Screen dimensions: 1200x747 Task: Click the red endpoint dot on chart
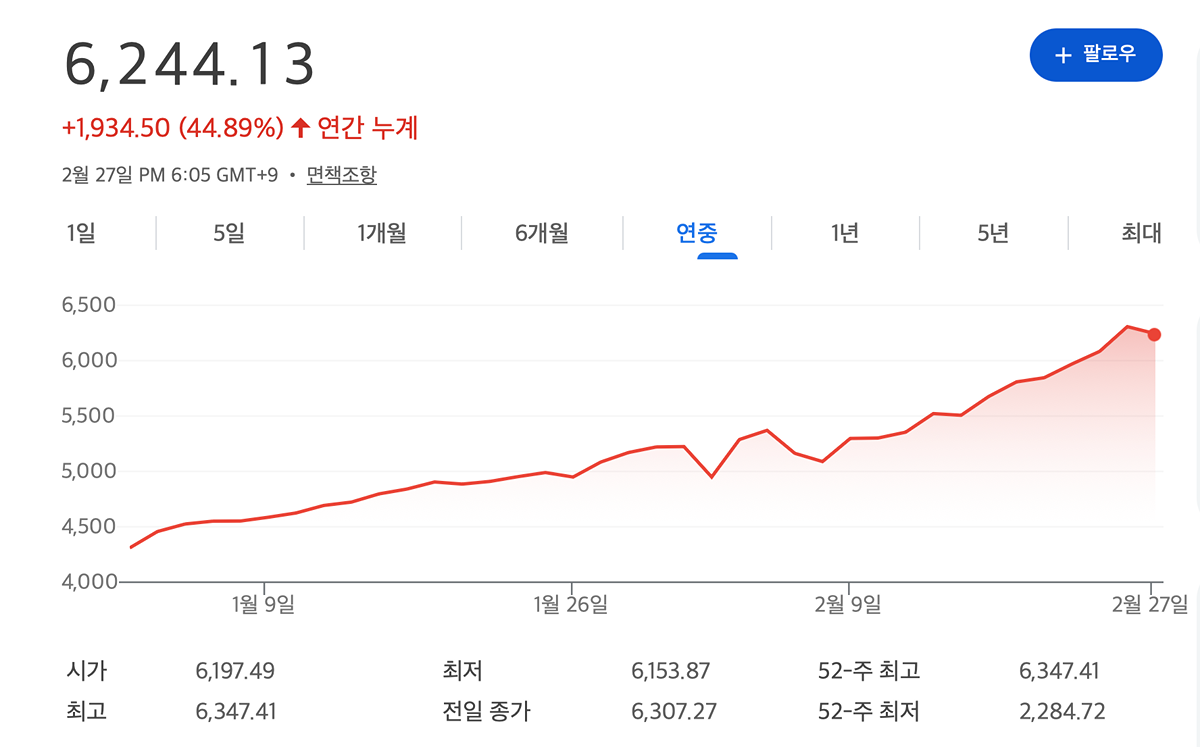(x=1154, y=335)
